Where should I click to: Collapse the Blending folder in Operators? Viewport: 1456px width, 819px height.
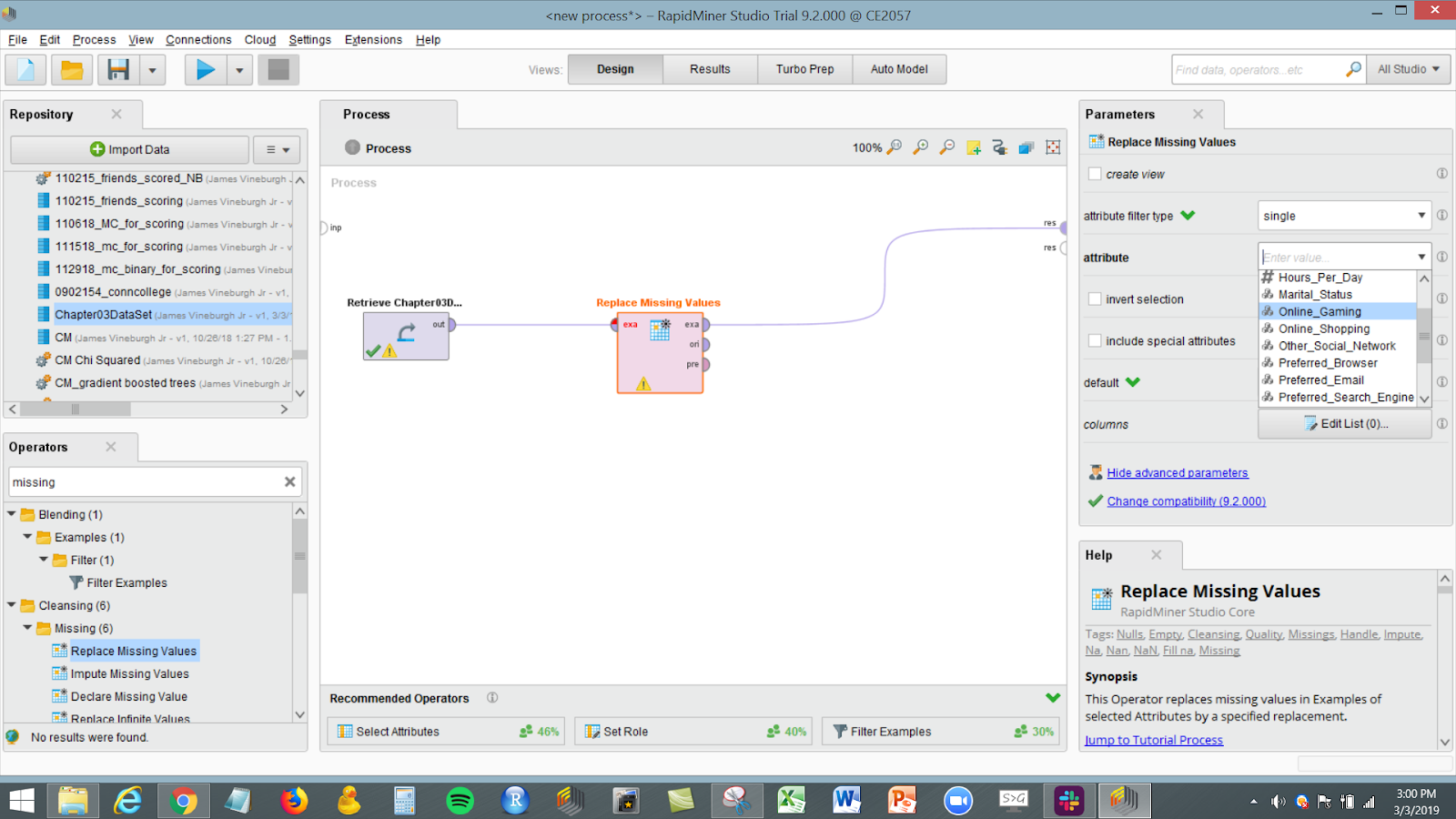click(12, 514)
